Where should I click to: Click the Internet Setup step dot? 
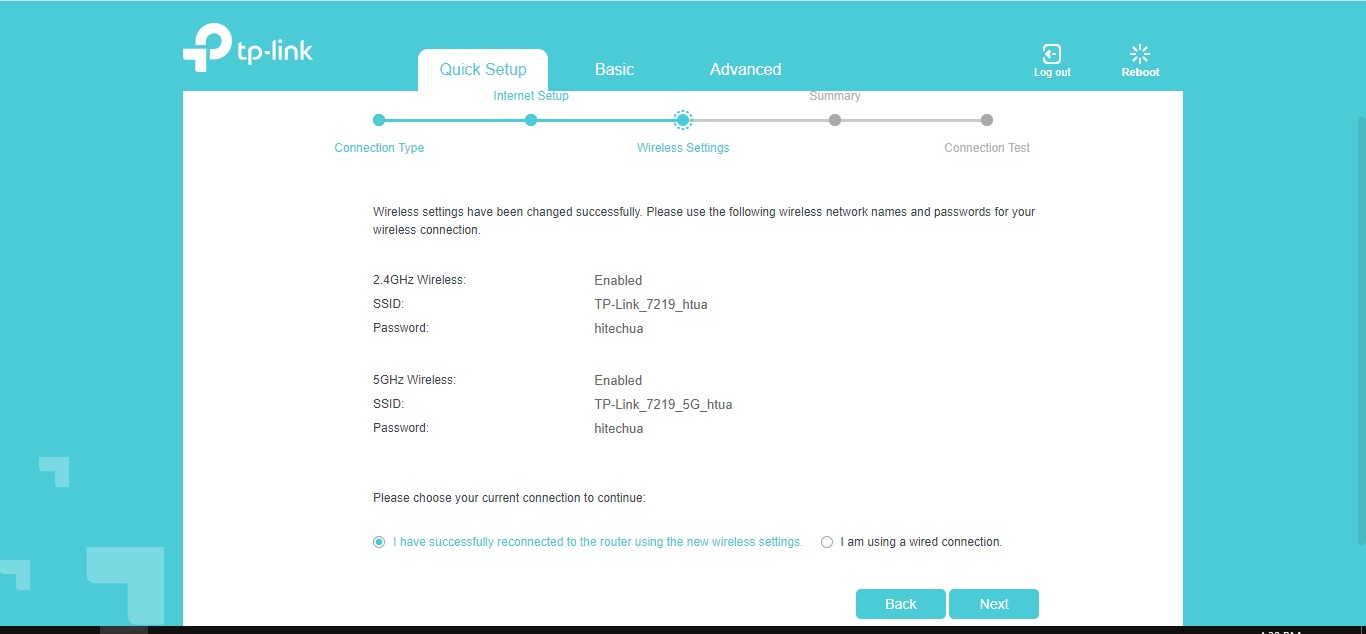tap(531, 120)
